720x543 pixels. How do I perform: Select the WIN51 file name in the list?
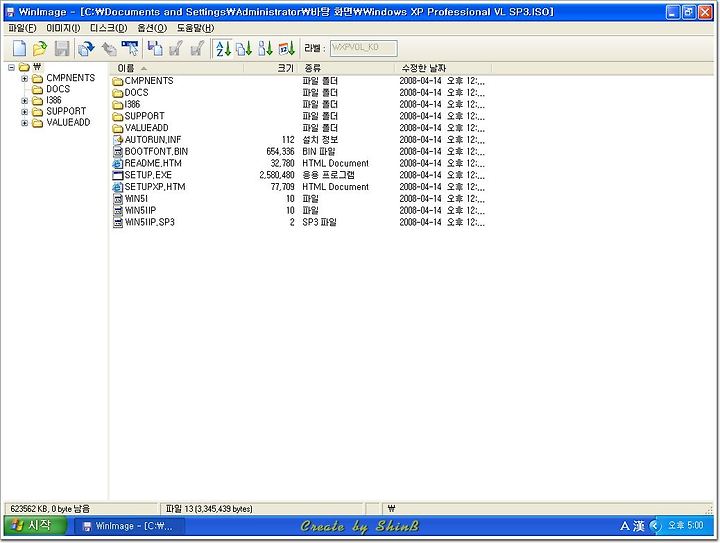tap(136, 199)
